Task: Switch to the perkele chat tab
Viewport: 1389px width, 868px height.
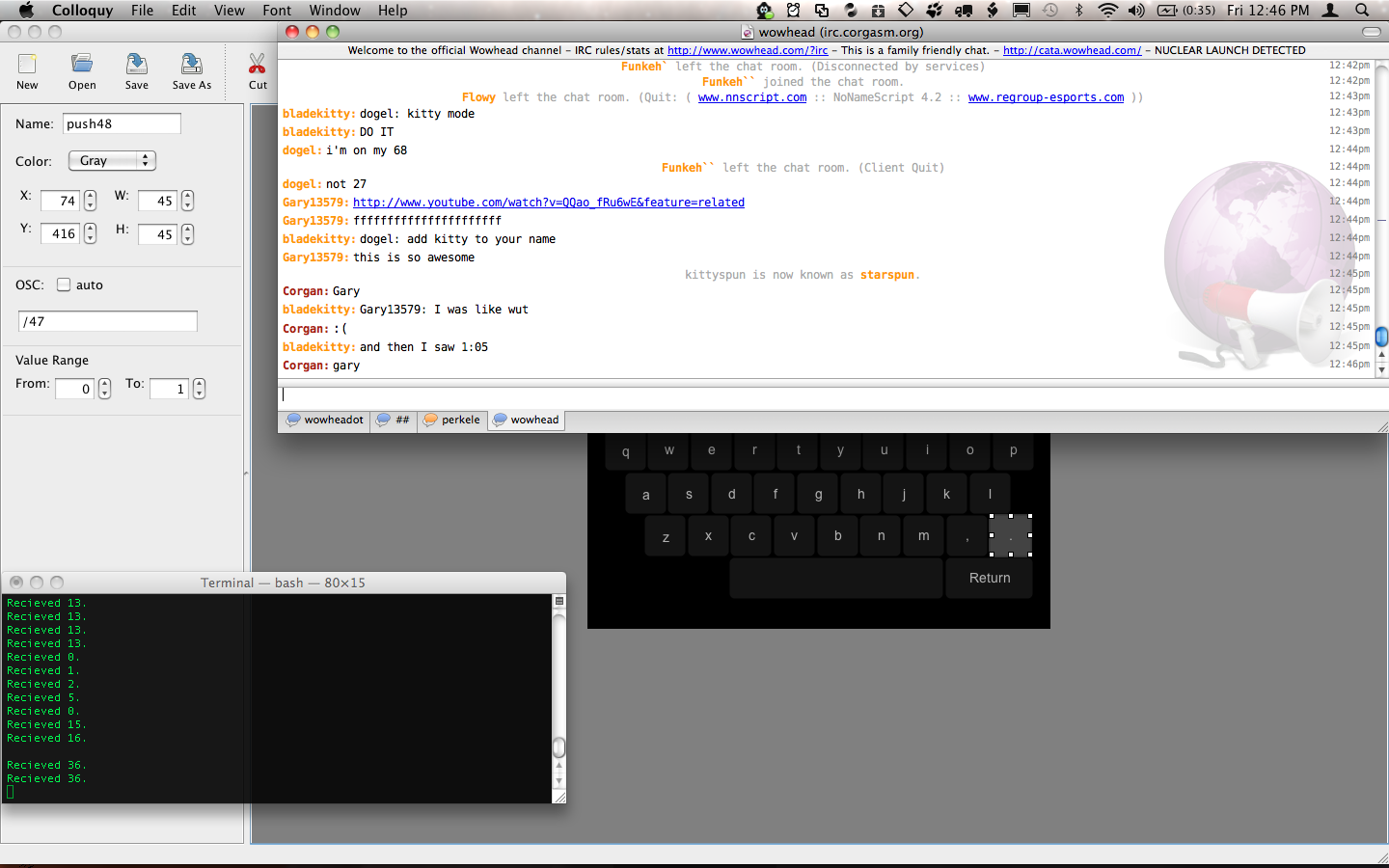Action: pos(451,420)
